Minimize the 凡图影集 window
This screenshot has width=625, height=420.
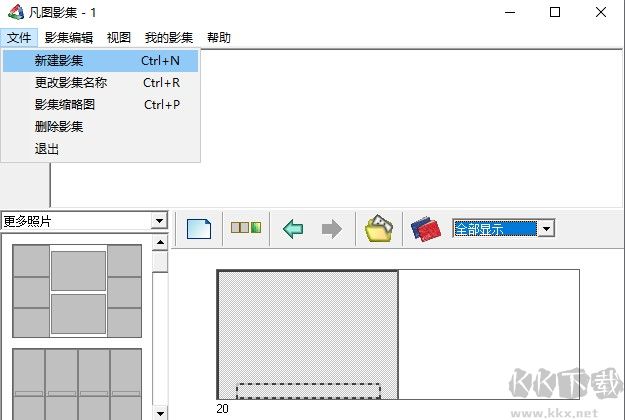(x=510, y=12)
